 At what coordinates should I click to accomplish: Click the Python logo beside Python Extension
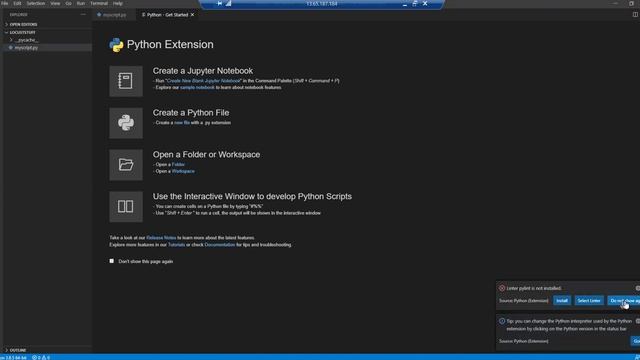tap(116, 45)
